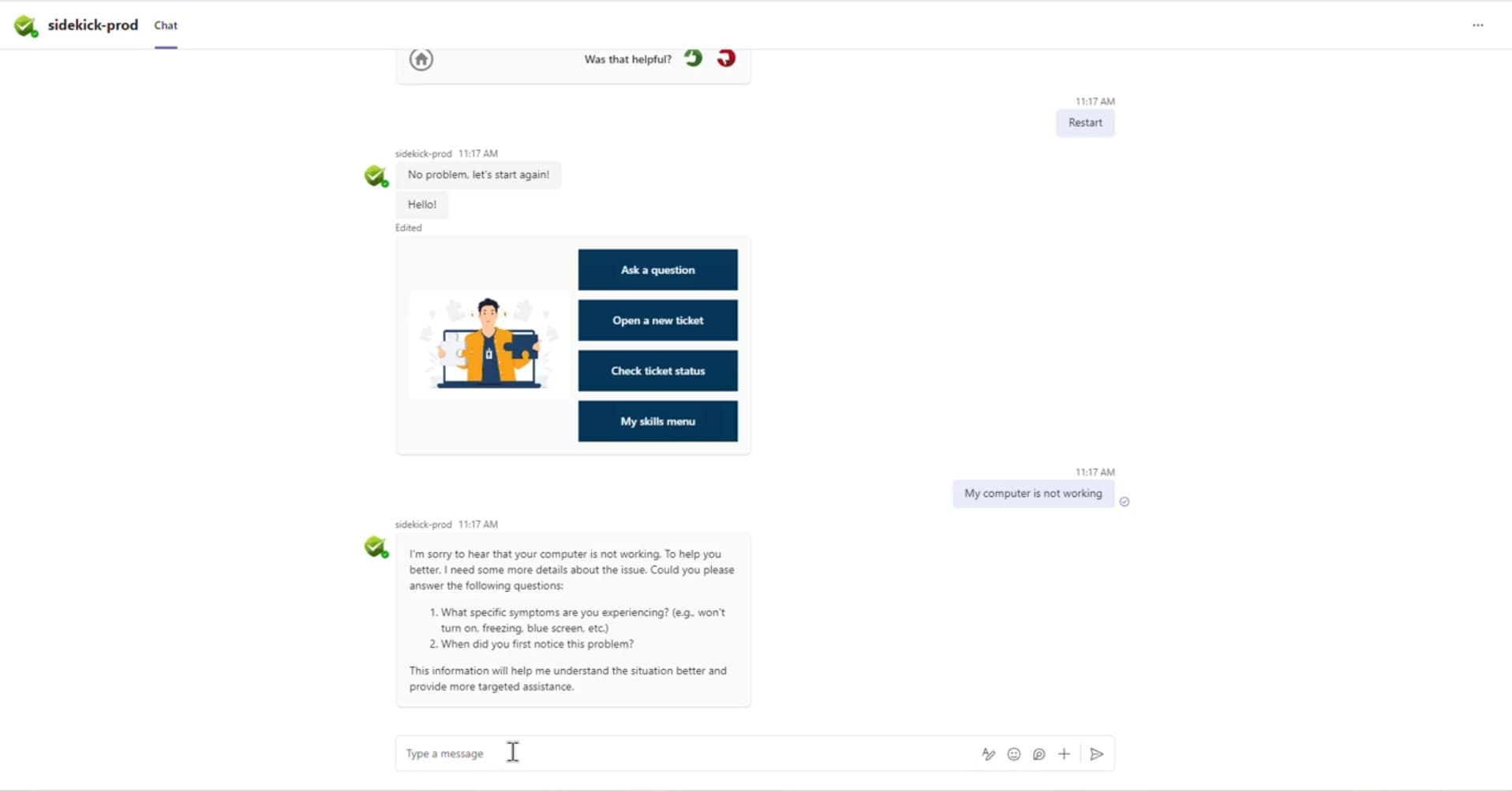The width and height of the screenshot is (1512, 792).
Task: Send the message with the arrow icon
Action: coord(1097,754)
